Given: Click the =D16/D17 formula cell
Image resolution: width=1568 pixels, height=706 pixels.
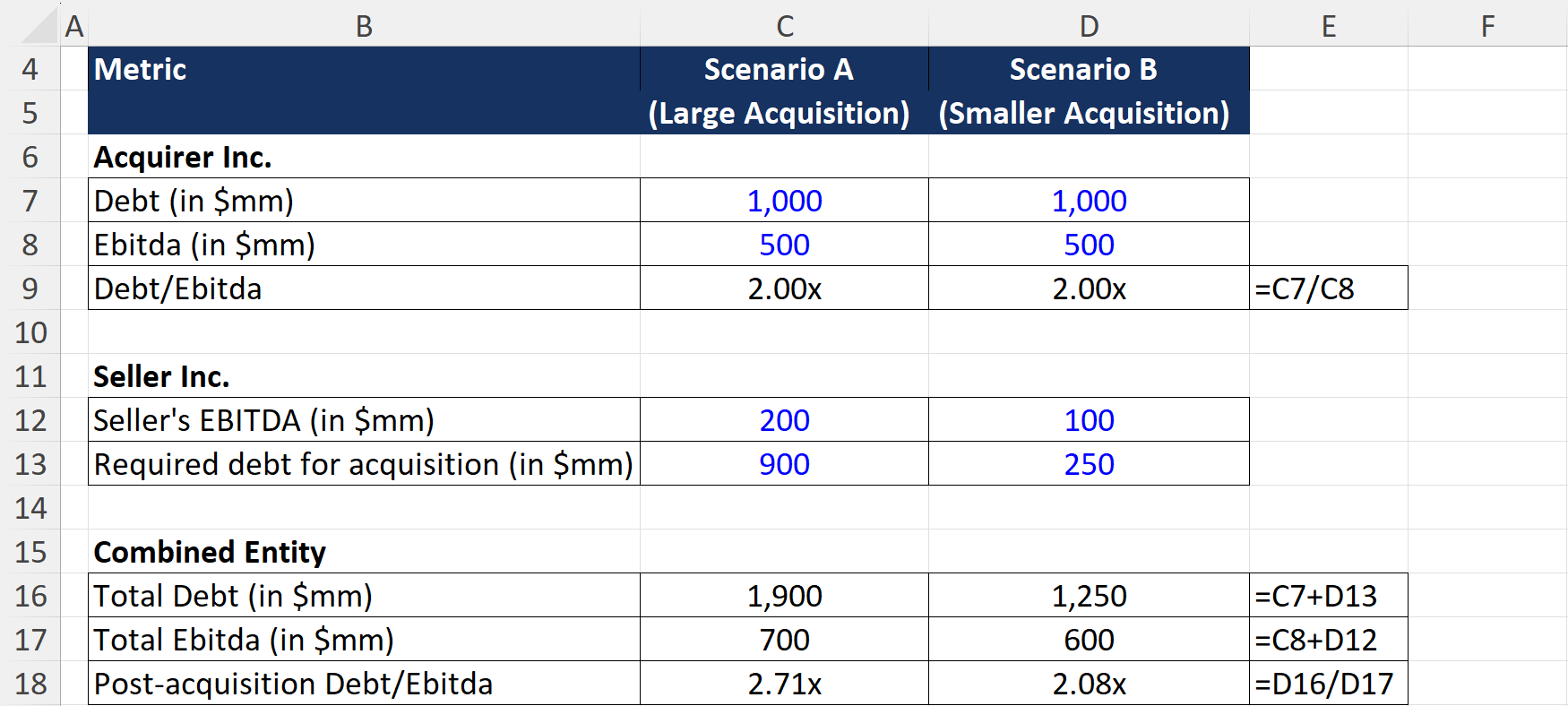Looking at the screenshot, I should point(1328,684).
